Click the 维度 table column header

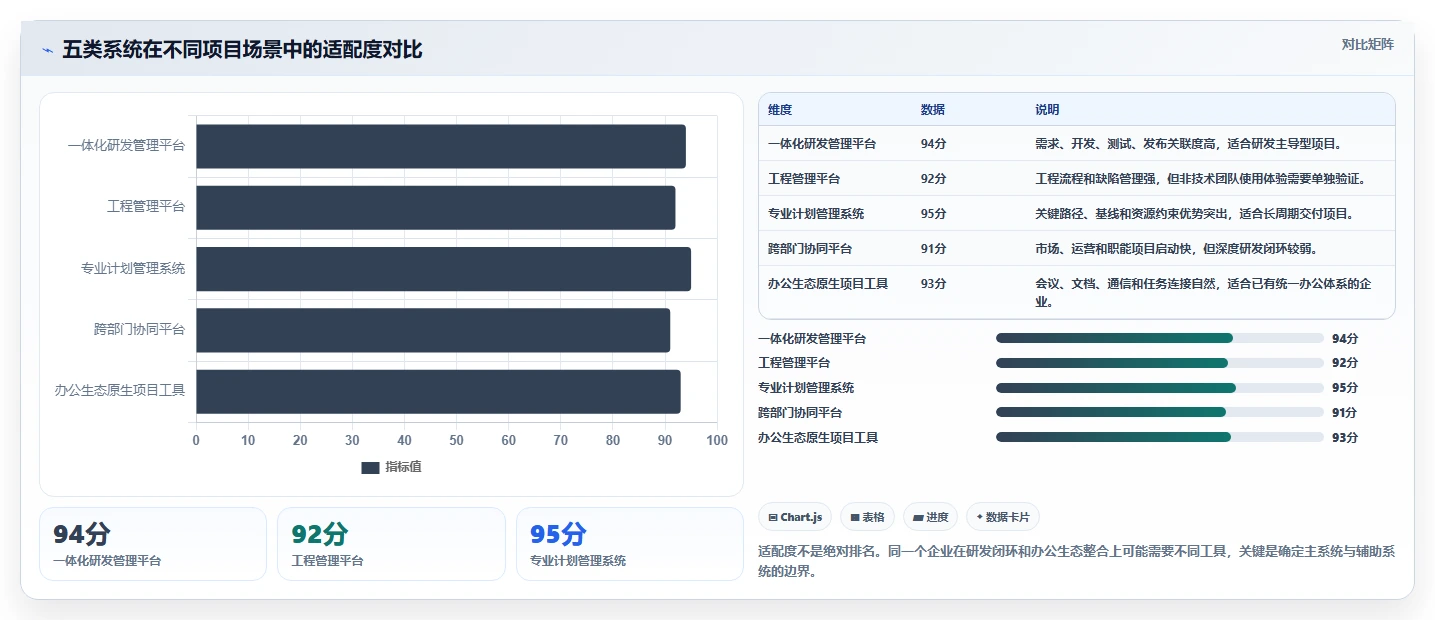(780, 110)
